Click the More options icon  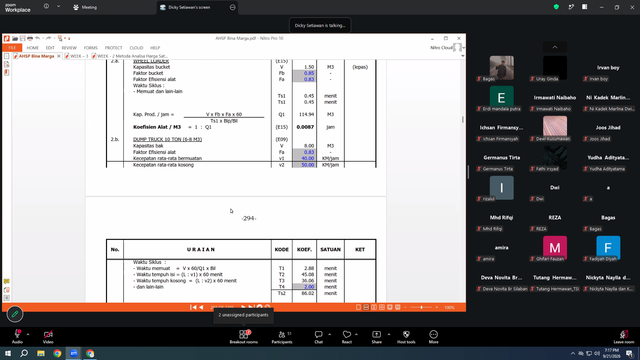click(x=433, y=337)
